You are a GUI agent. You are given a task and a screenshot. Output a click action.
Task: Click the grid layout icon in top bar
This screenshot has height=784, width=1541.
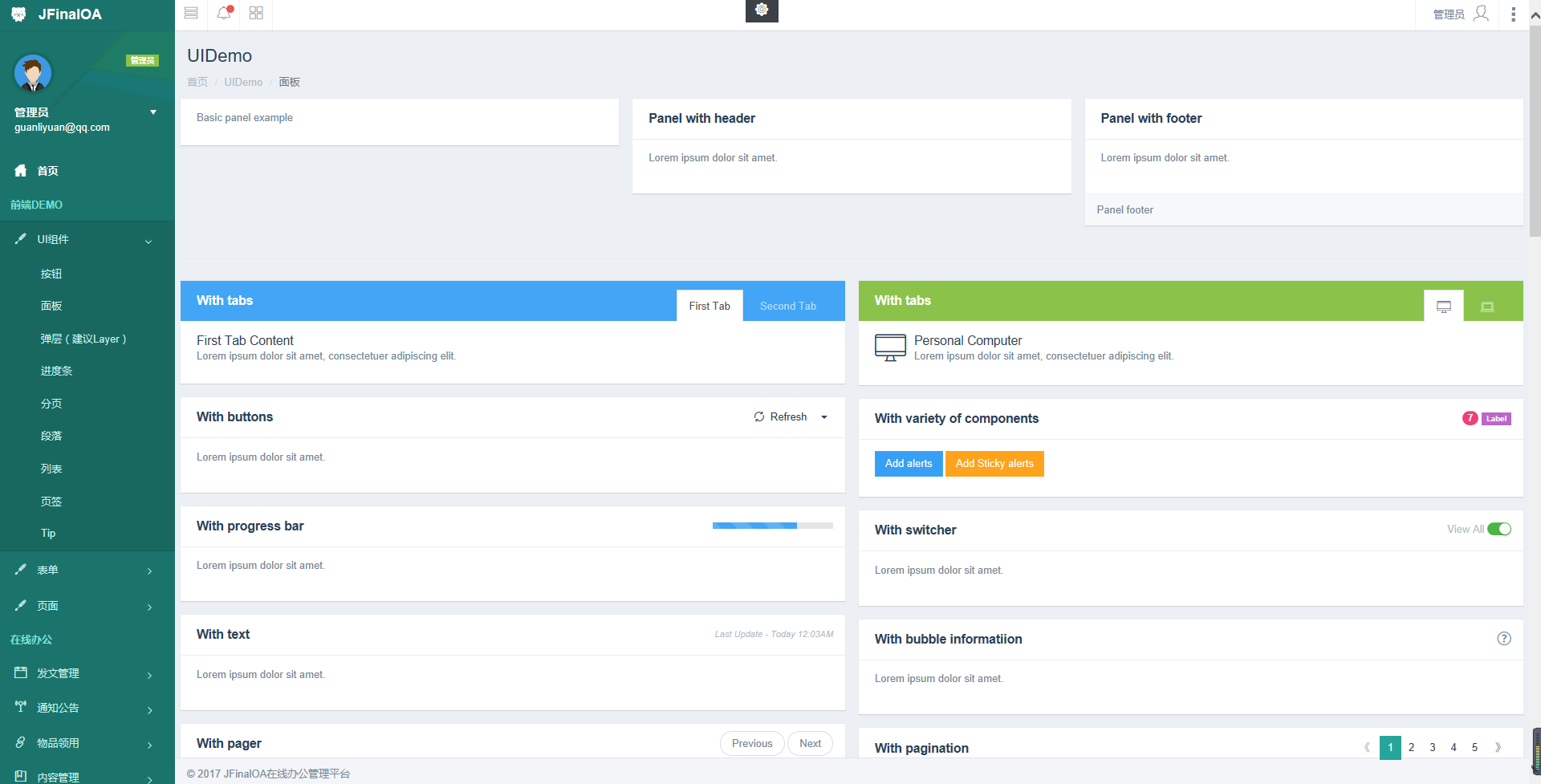click(x=256, y=13)
